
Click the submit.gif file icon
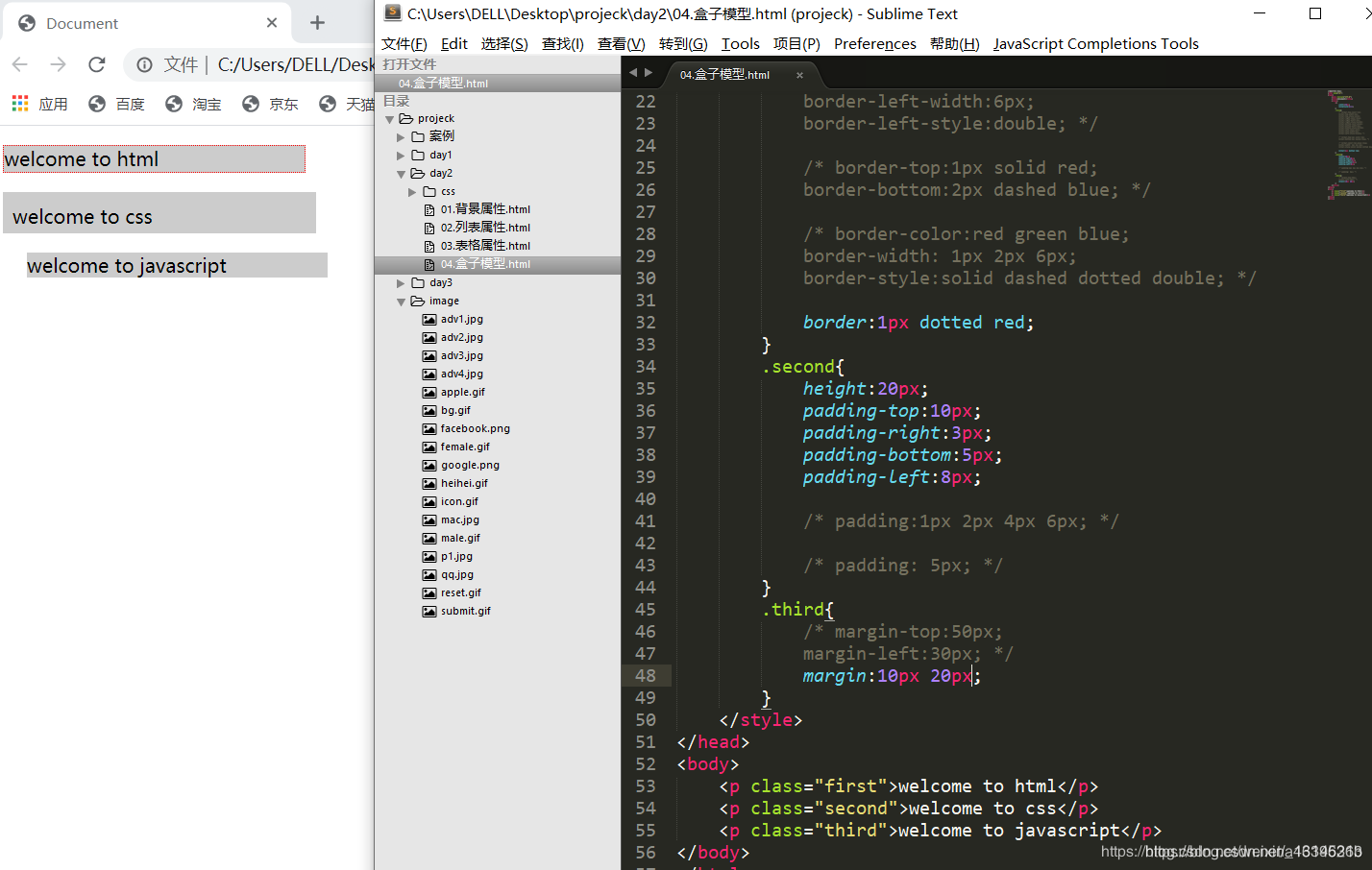429,612
